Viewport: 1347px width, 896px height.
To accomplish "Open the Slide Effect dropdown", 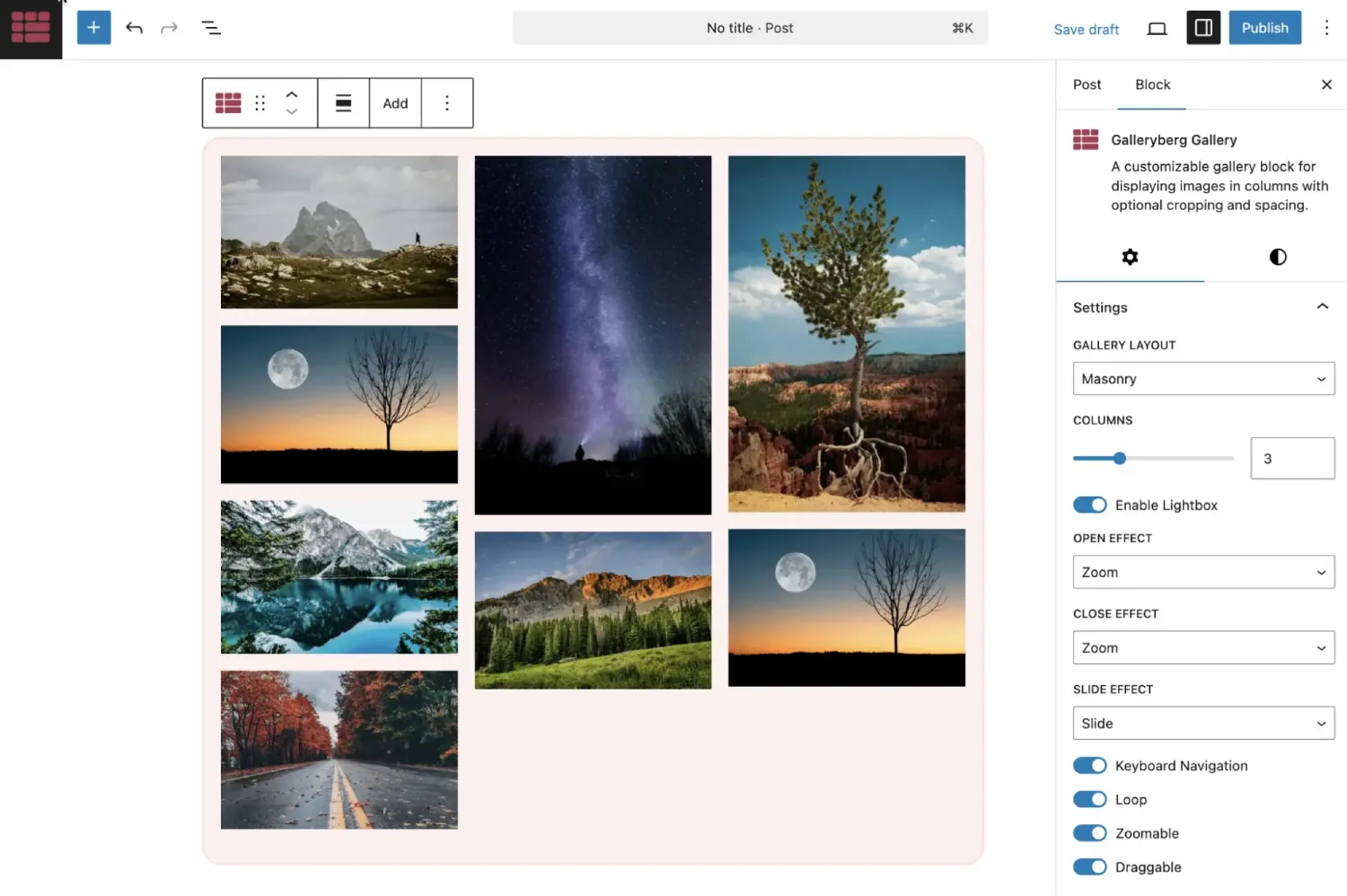I will 1203,724.
